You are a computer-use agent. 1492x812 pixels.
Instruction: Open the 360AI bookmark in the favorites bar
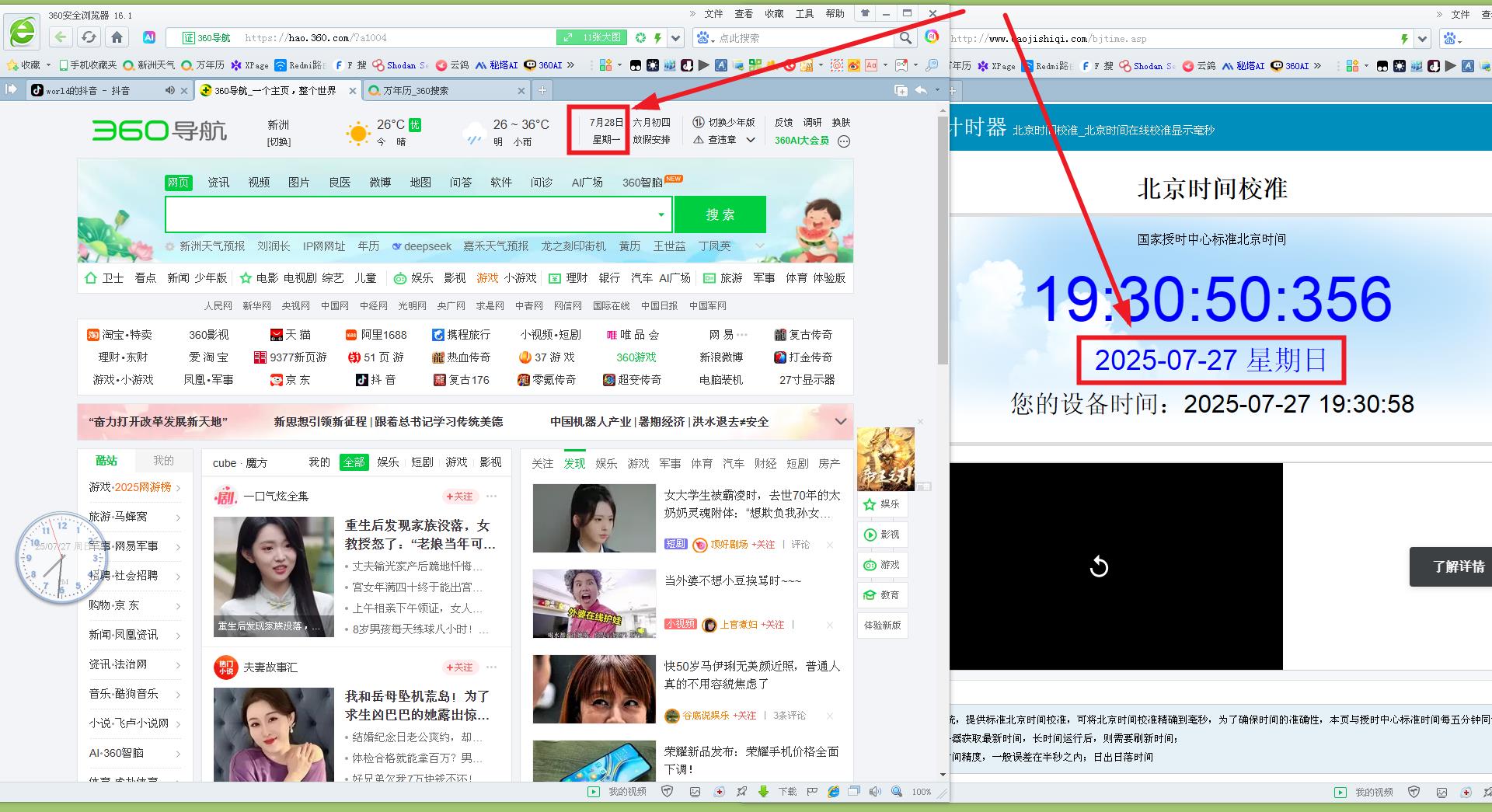coord(542,65)
